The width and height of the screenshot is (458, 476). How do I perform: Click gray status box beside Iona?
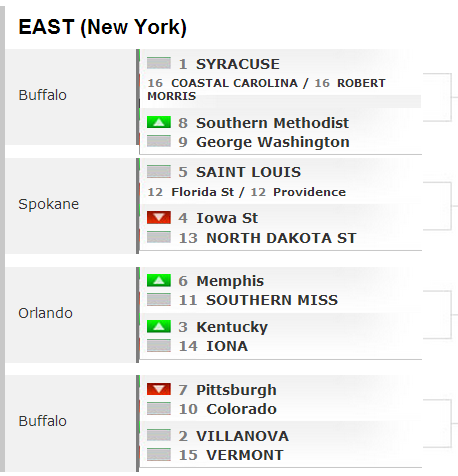click(159, 346)
